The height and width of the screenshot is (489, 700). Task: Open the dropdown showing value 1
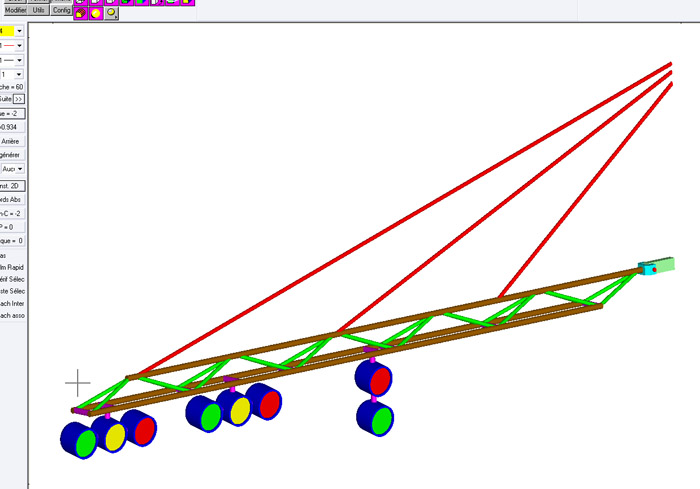[19, 74]
